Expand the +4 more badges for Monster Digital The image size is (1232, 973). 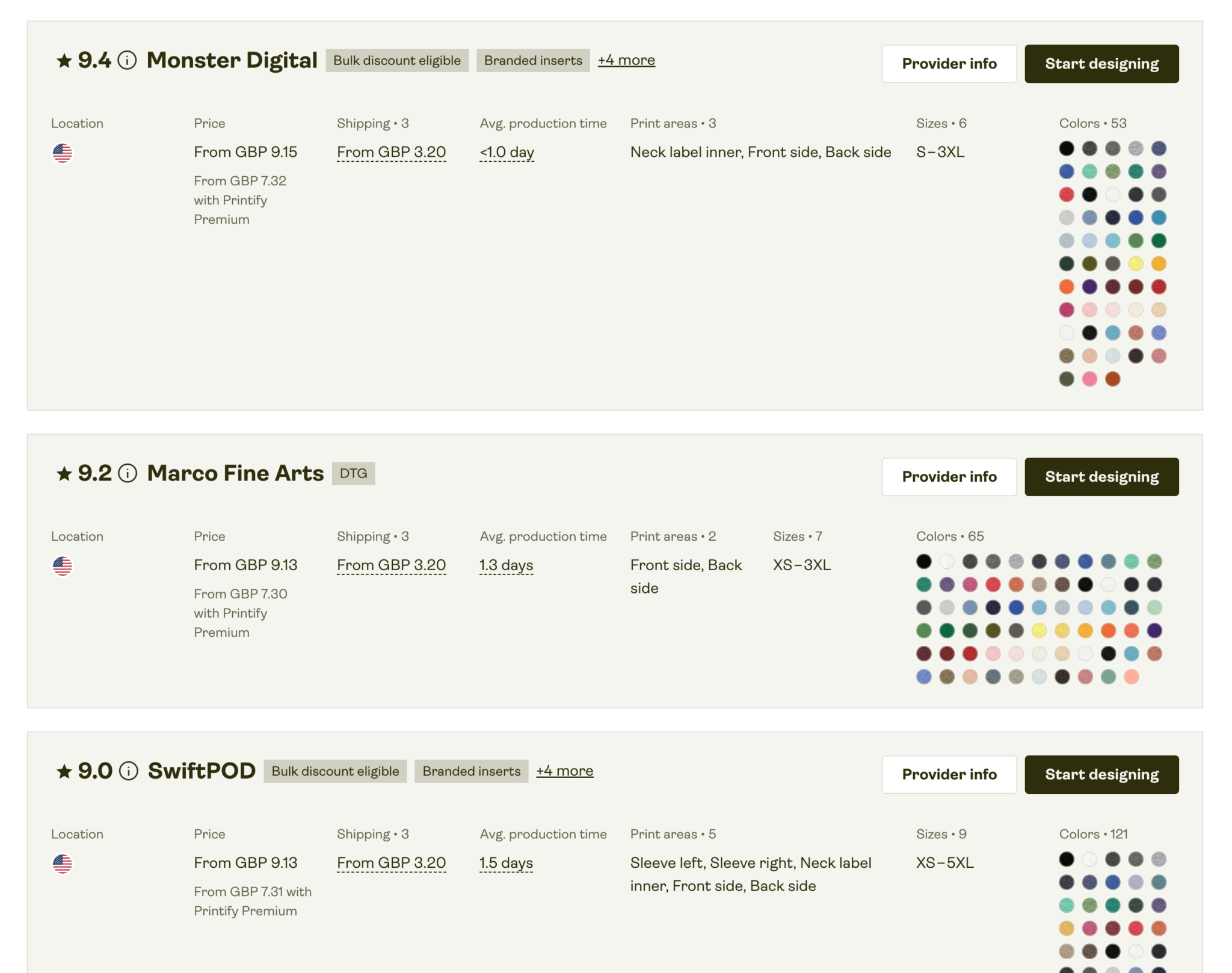pos(626,60)
